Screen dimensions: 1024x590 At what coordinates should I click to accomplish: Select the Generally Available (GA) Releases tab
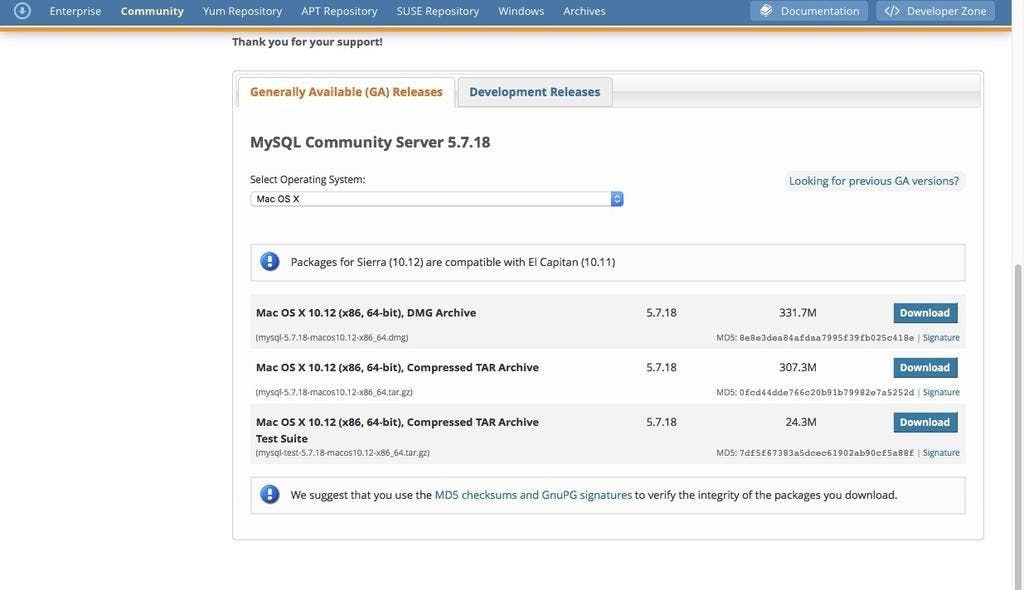point(346,92)
